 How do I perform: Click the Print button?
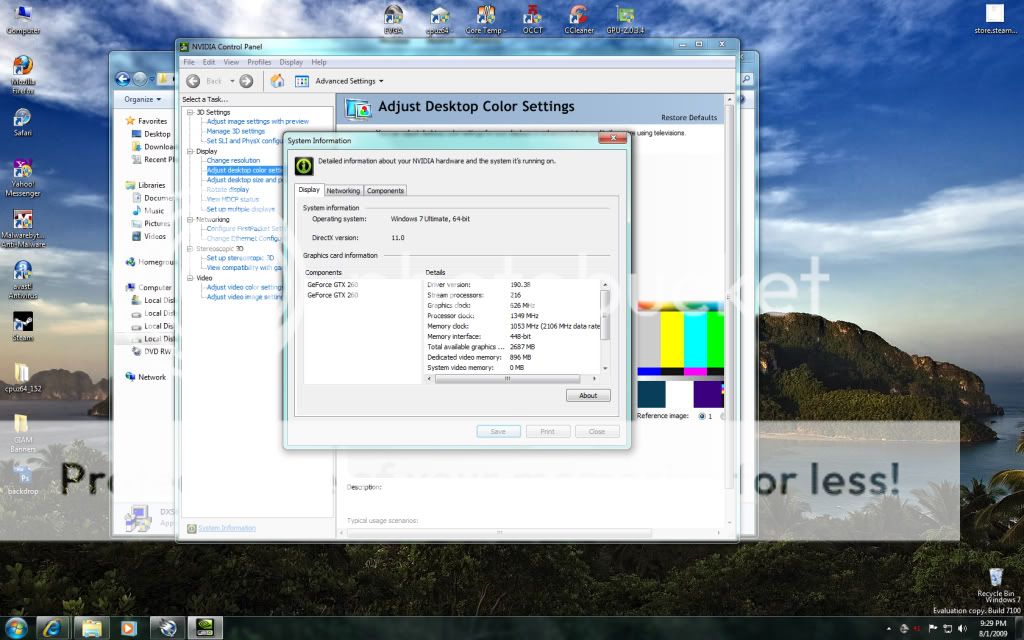point(548,432)
